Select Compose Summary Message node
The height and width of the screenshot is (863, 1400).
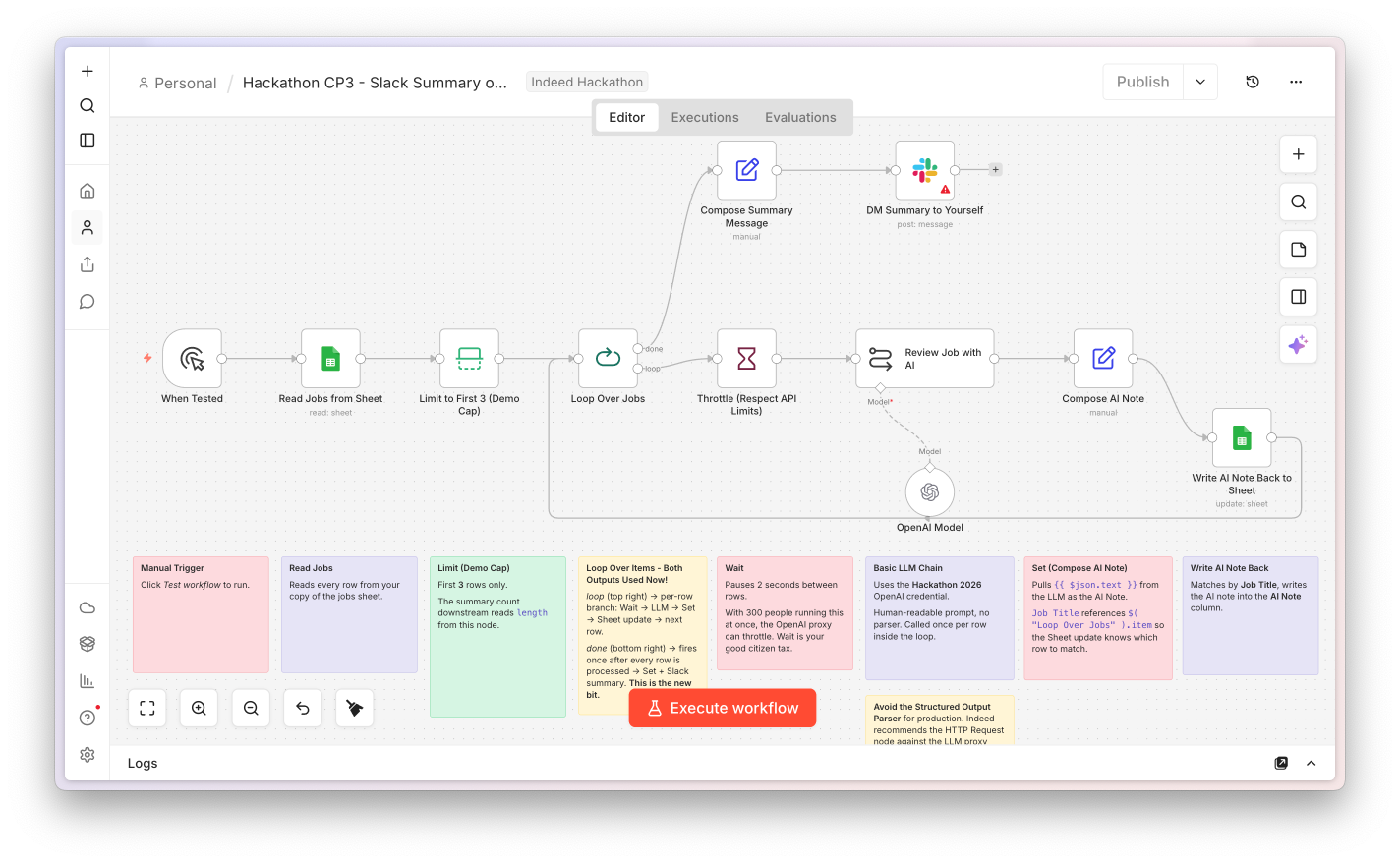pyautogui.click(x=746, y=170)
